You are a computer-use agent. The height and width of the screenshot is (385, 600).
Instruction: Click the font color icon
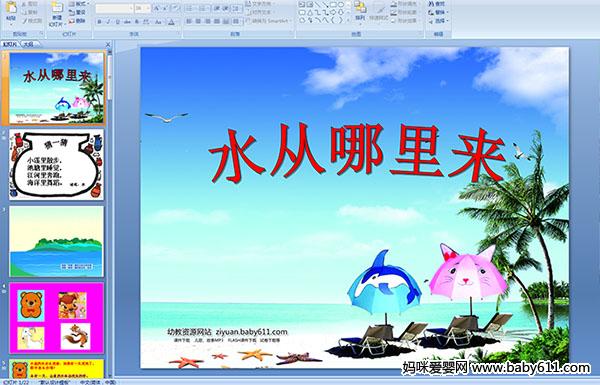tap(171, 22)
